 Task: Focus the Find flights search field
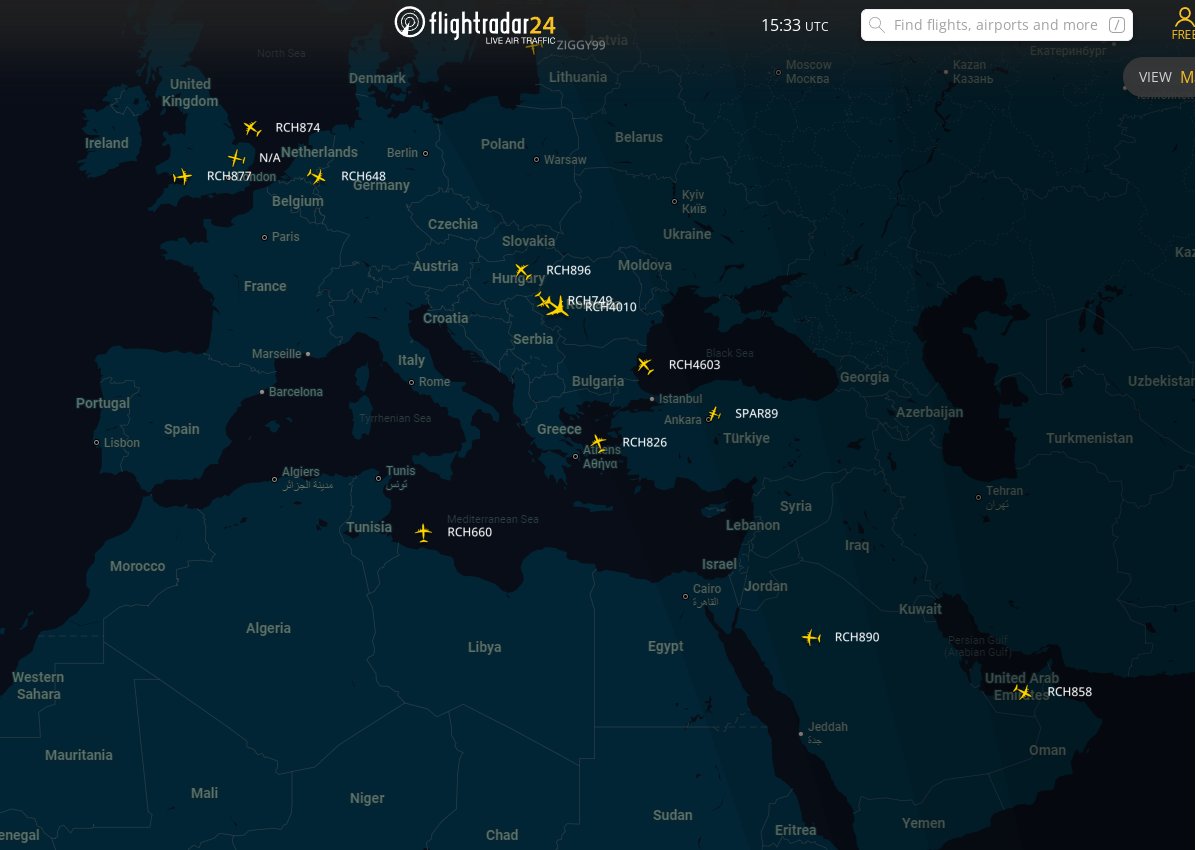(x=996, y=25)
